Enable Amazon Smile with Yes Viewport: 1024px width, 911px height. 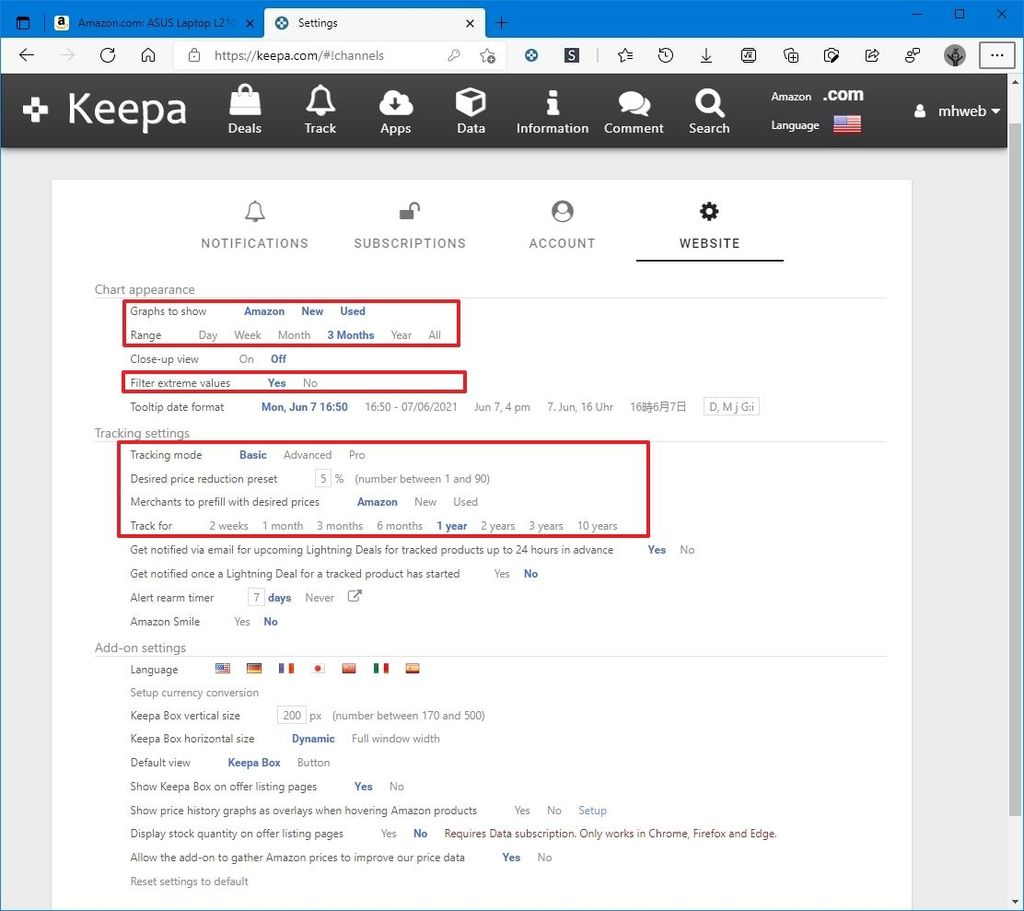pos(240,621)
